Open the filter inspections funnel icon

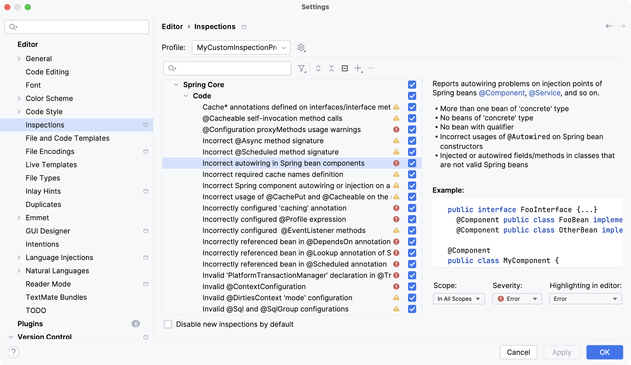[x=302, y=68]
